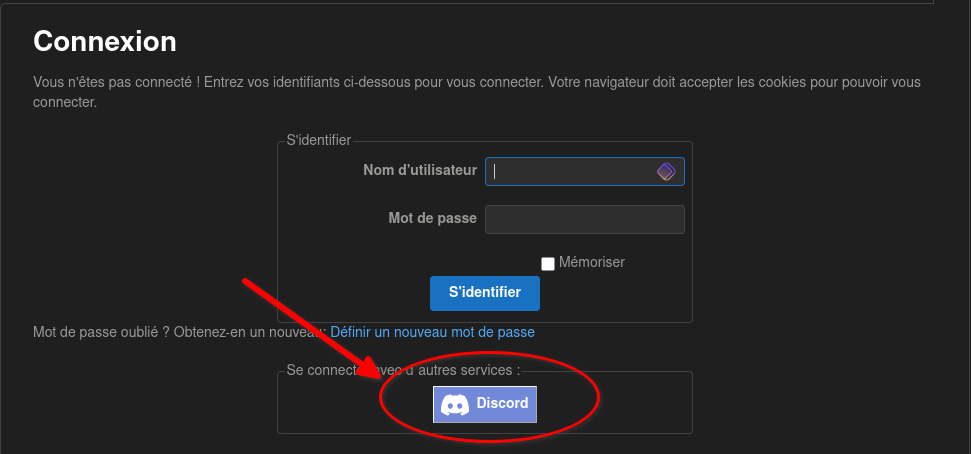Click the password manager icon in username field

[666, 172]
